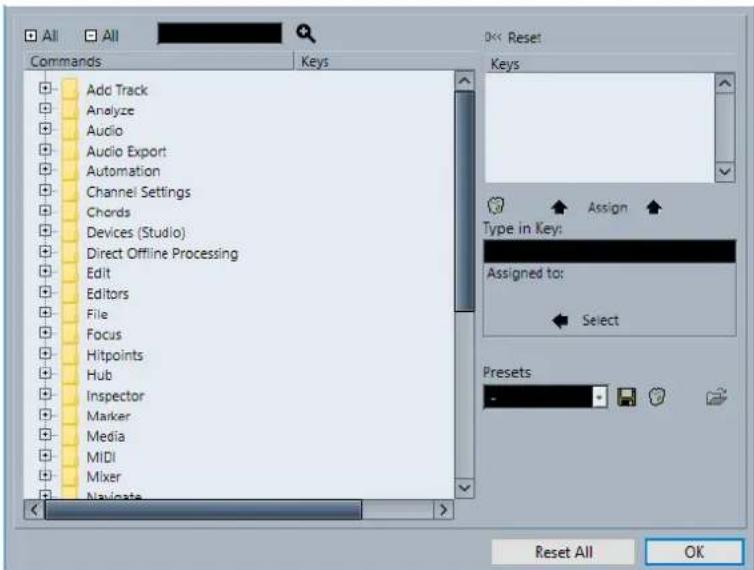The height and width of the screenshot is (570, 754).
Task: Click the Type in Key field
Action: click(x=609, y=251)
